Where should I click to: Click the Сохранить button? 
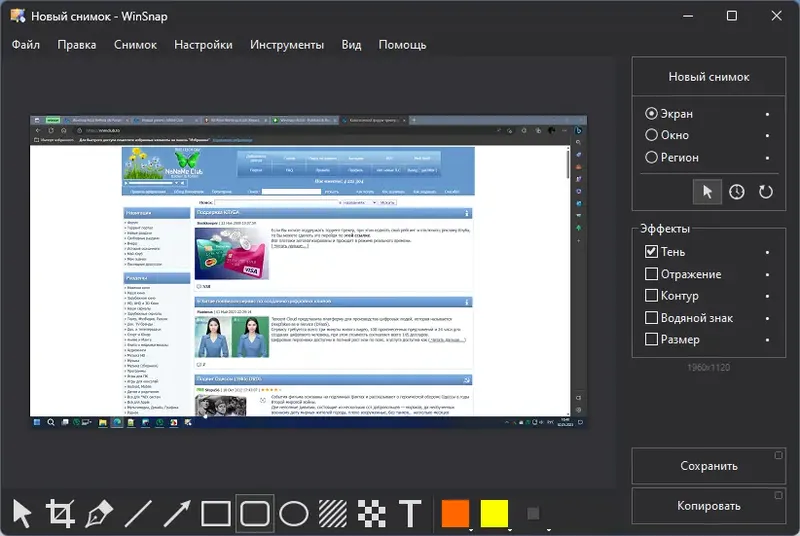tap(709, 466)
